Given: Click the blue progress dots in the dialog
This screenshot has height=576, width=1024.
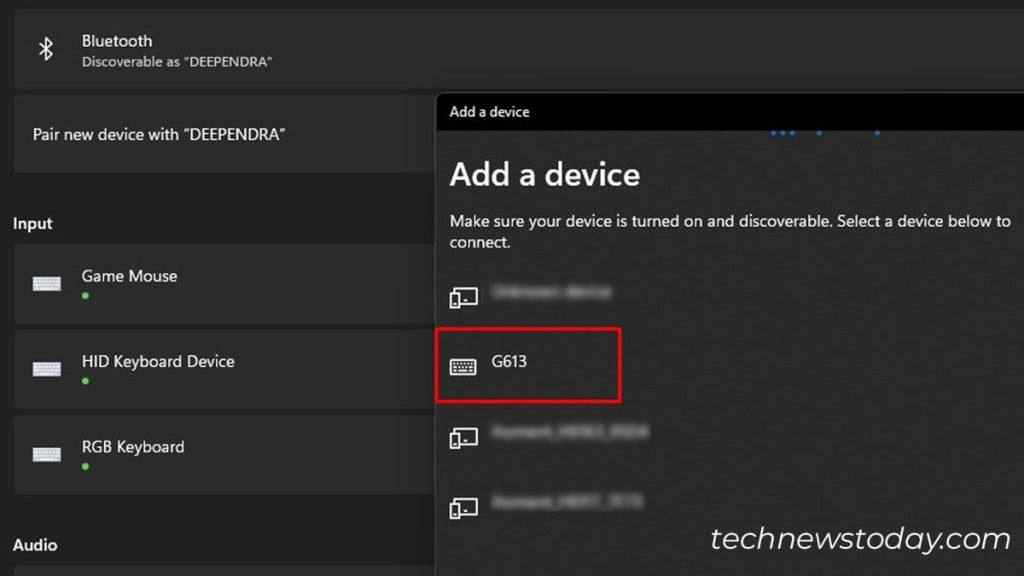Looking at the screenshot, I should pyautogui.click(x=800, y=131).
